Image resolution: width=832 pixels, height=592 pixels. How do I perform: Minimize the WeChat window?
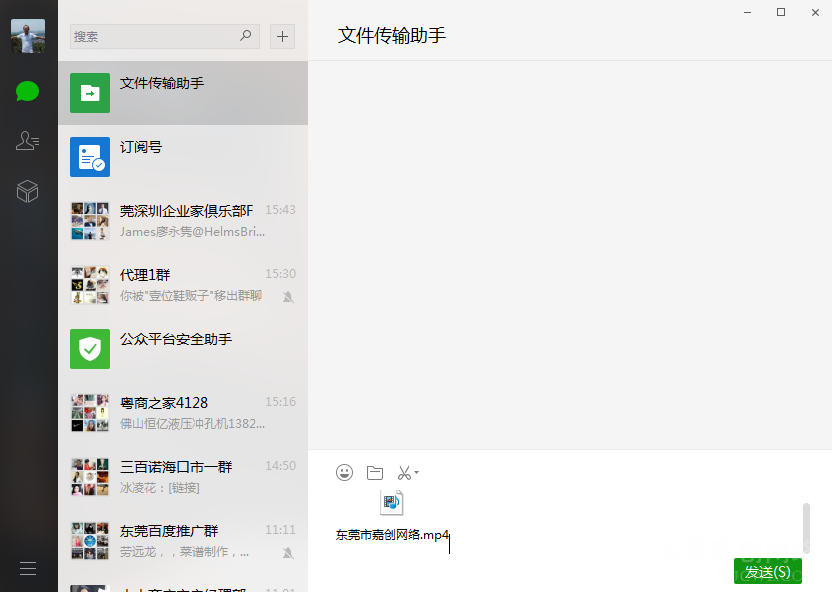click(747, 12)
